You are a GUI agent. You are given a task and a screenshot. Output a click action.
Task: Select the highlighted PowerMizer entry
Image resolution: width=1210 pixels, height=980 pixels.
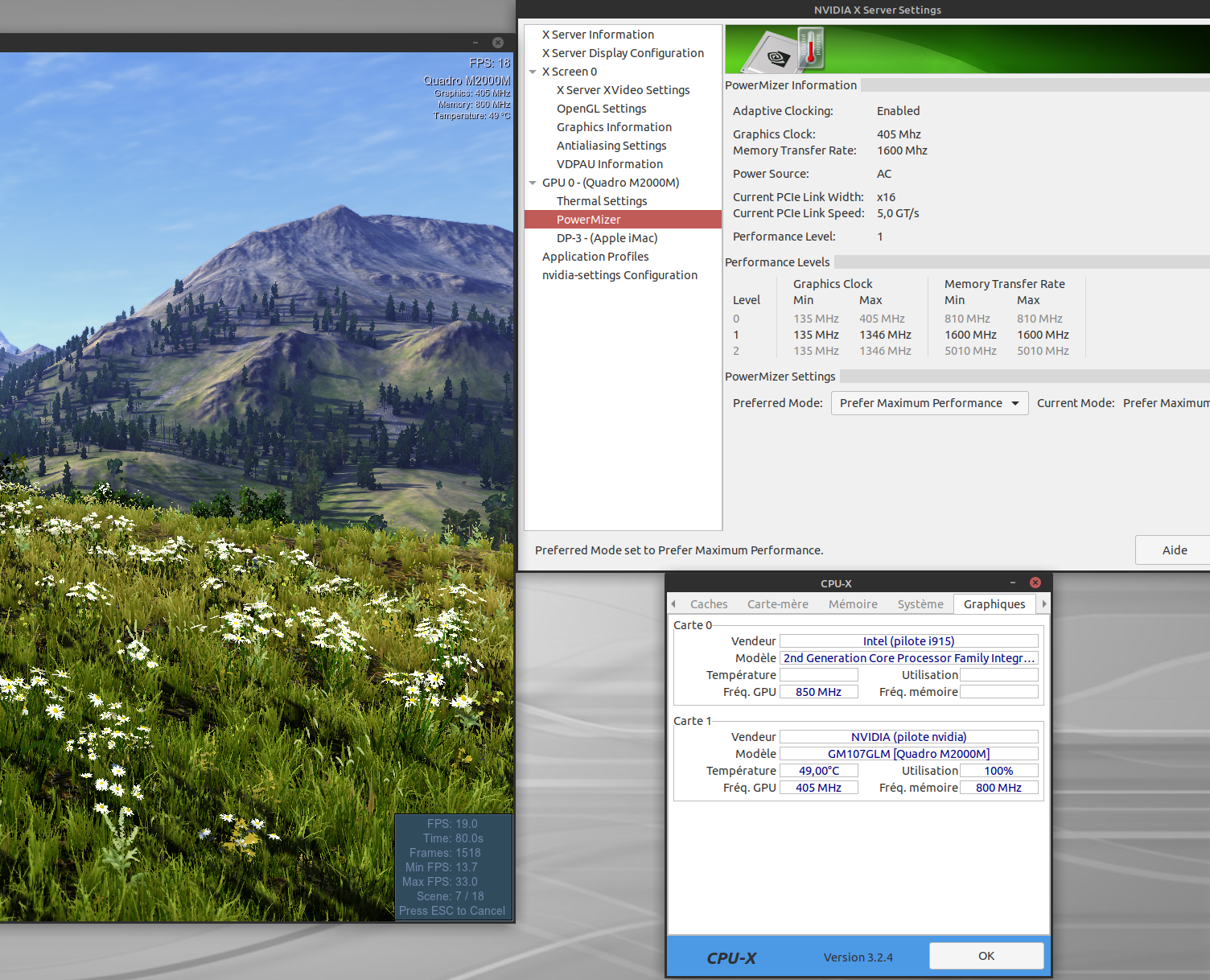pyautogui.click(x=623, y=220)
